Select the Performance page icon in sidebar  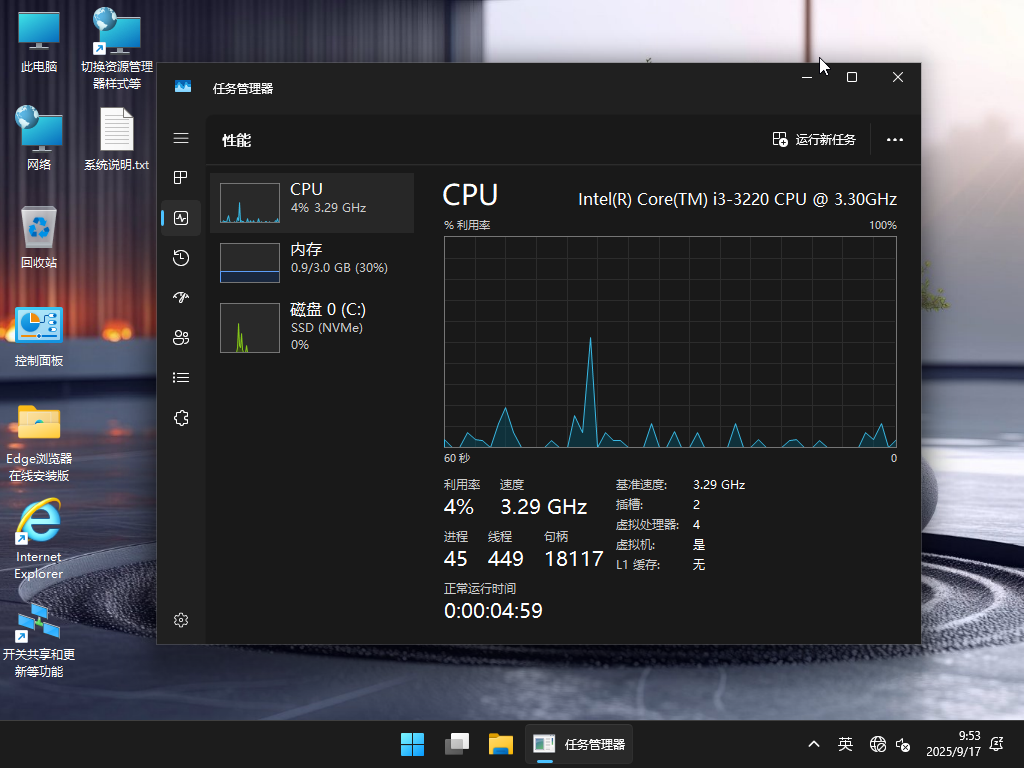pyautogui.click(x=181, y=218)
